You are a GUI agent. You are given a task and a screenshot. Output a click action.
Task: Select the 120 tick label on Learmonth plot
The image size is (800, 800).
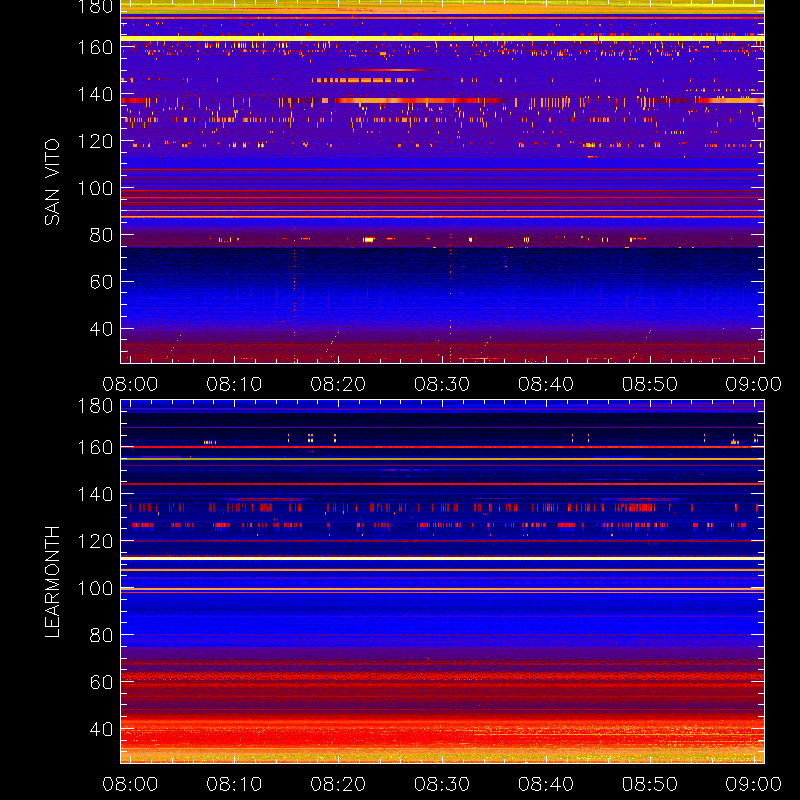95,541
